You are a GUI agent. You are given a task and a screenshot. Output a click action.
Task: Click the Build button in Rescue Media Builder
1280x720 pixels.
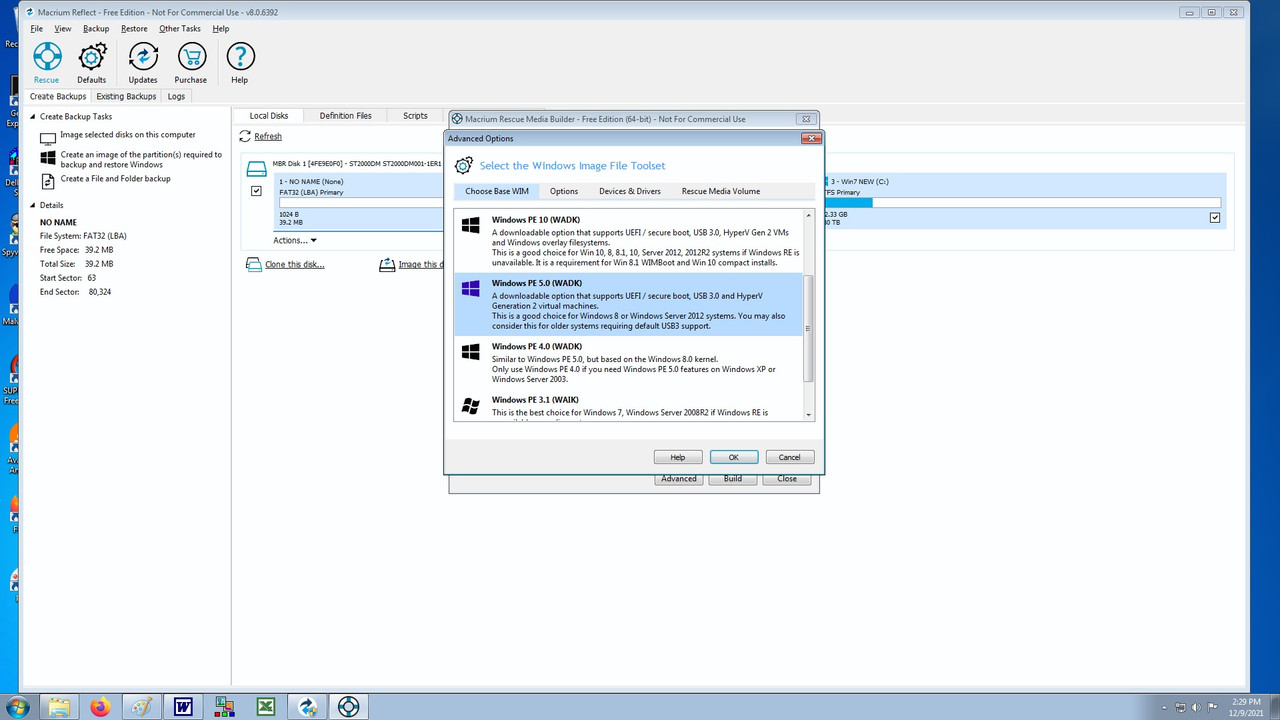tap(733, 479)
